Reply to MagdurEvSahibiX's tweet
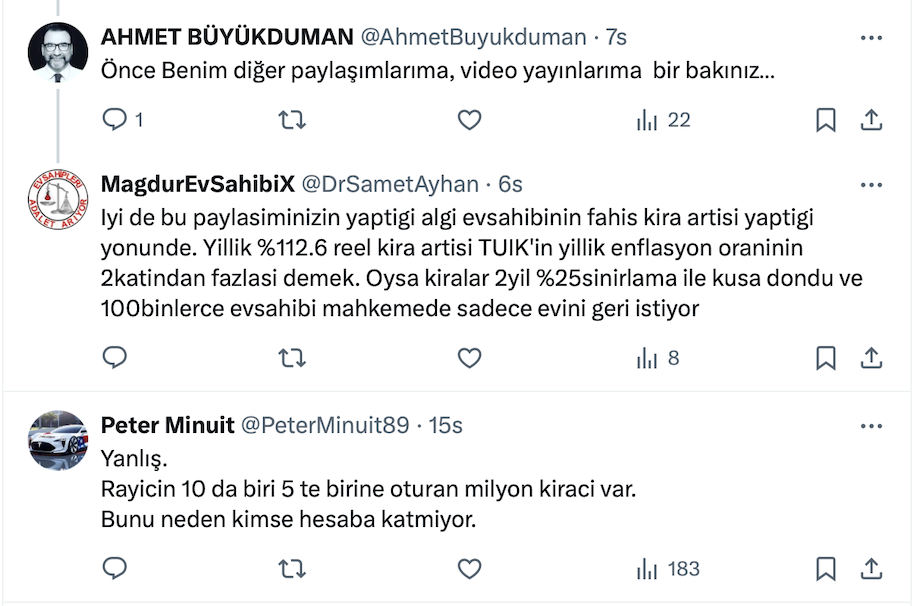 (x=116, y=357)
